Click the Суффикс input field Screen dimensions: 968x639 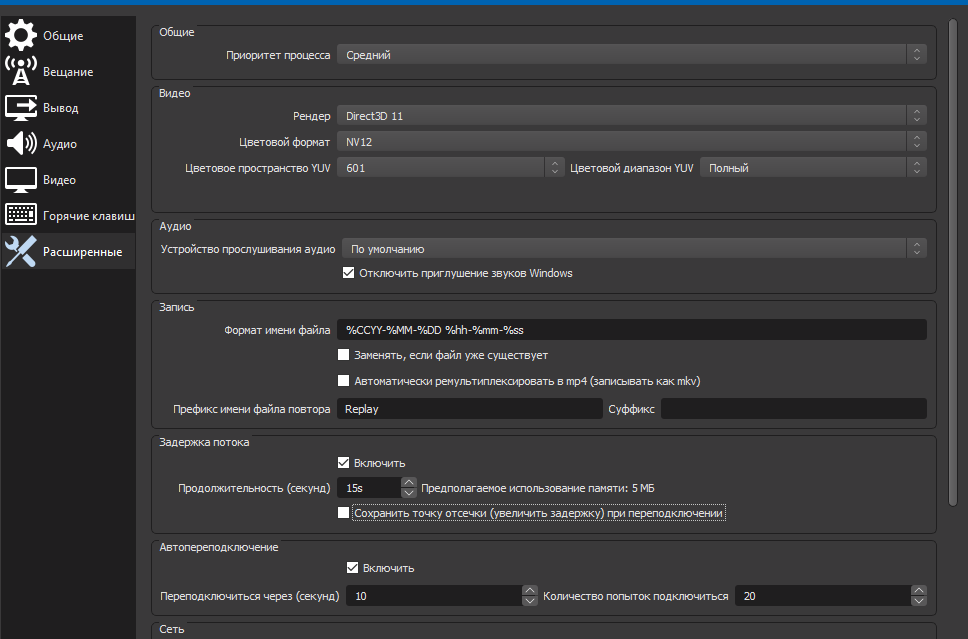click(794, 409)
